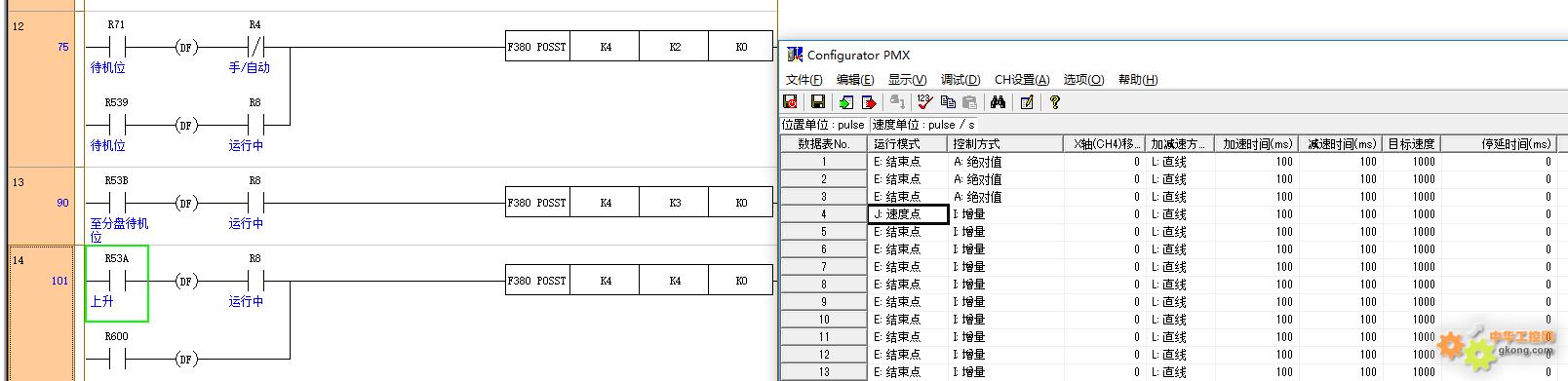Click the floppy disk save icon

coord(818,101)
